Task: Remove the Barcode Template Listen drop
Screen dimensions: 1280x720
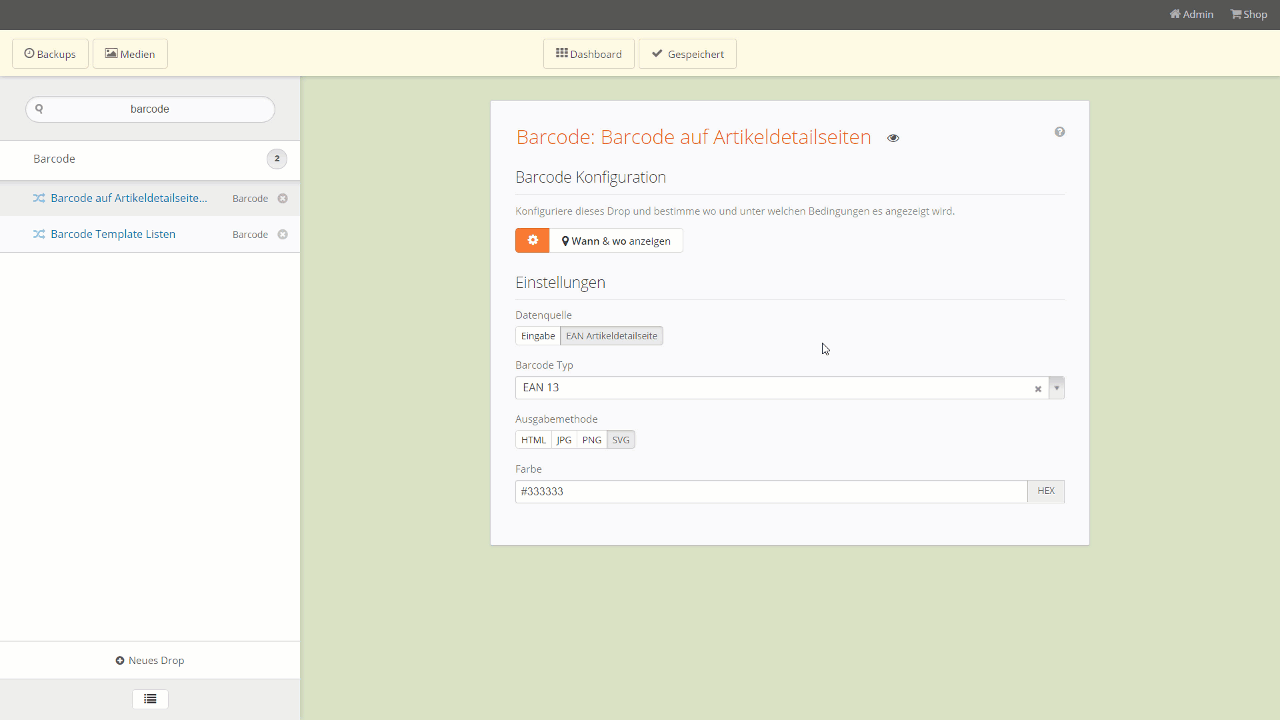Action: (x=283, y=235)
